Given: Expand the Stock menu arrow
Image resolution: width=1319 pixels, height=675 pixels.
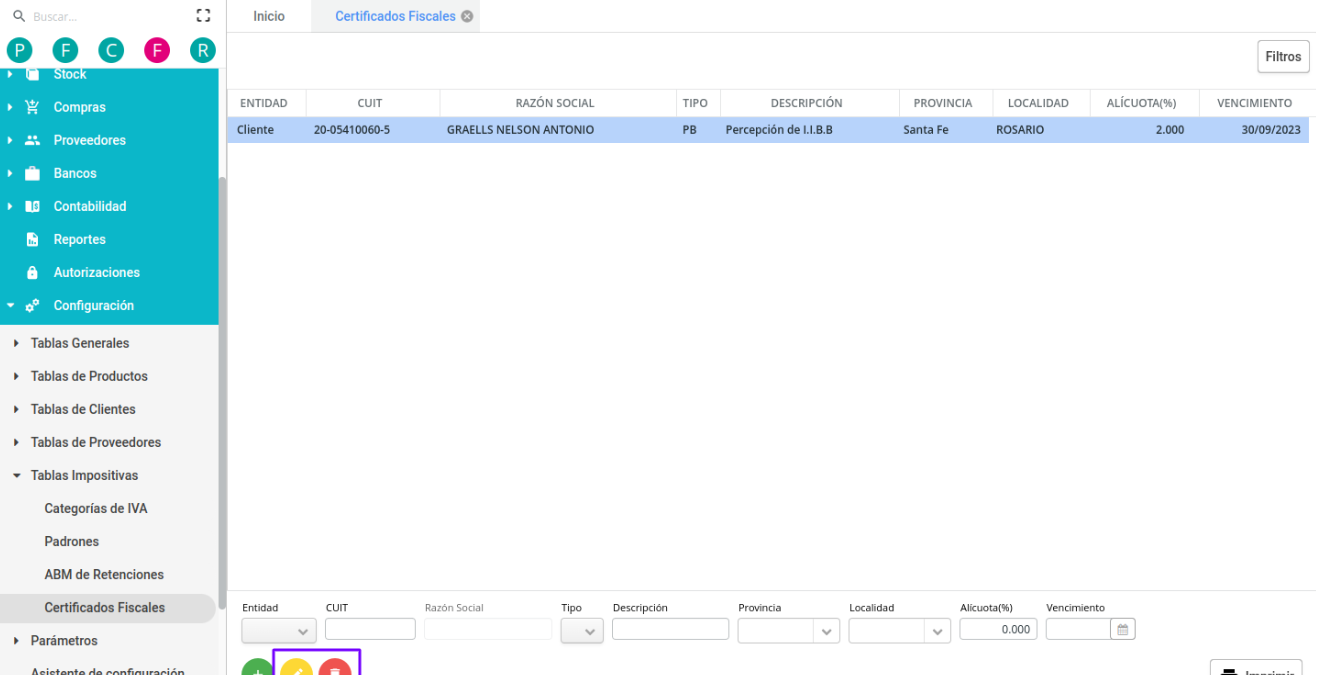Looking at the screenshot, I should [10, 74].
